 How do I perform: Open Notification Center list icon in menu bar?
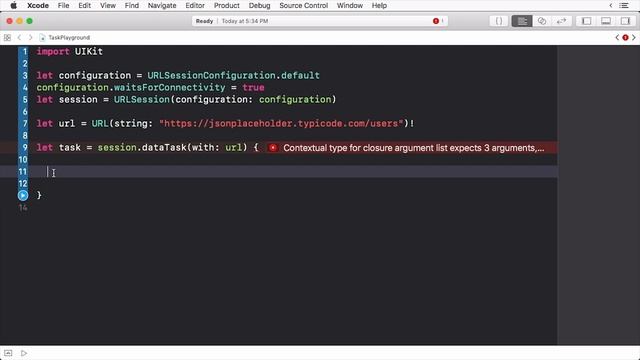coord(624,5)
